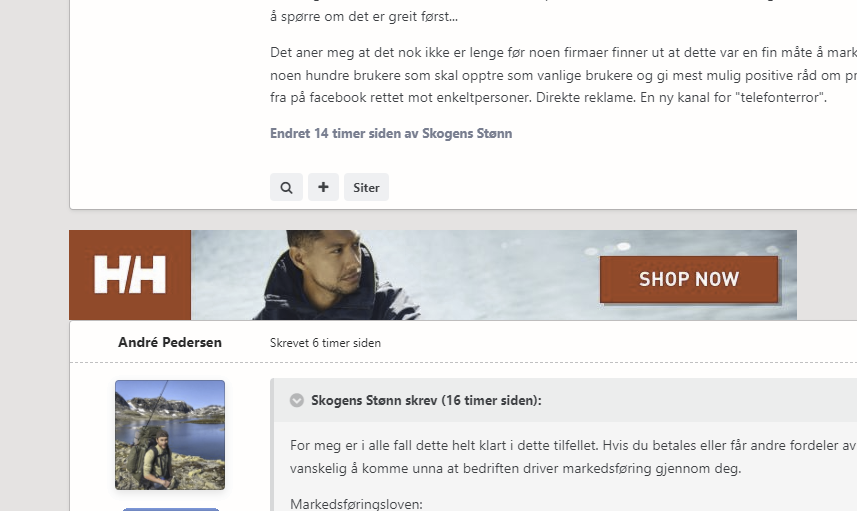Screen dimensions: 857x511
Task: Click the magnifying glass icon below the post
Action: point(286,187)
